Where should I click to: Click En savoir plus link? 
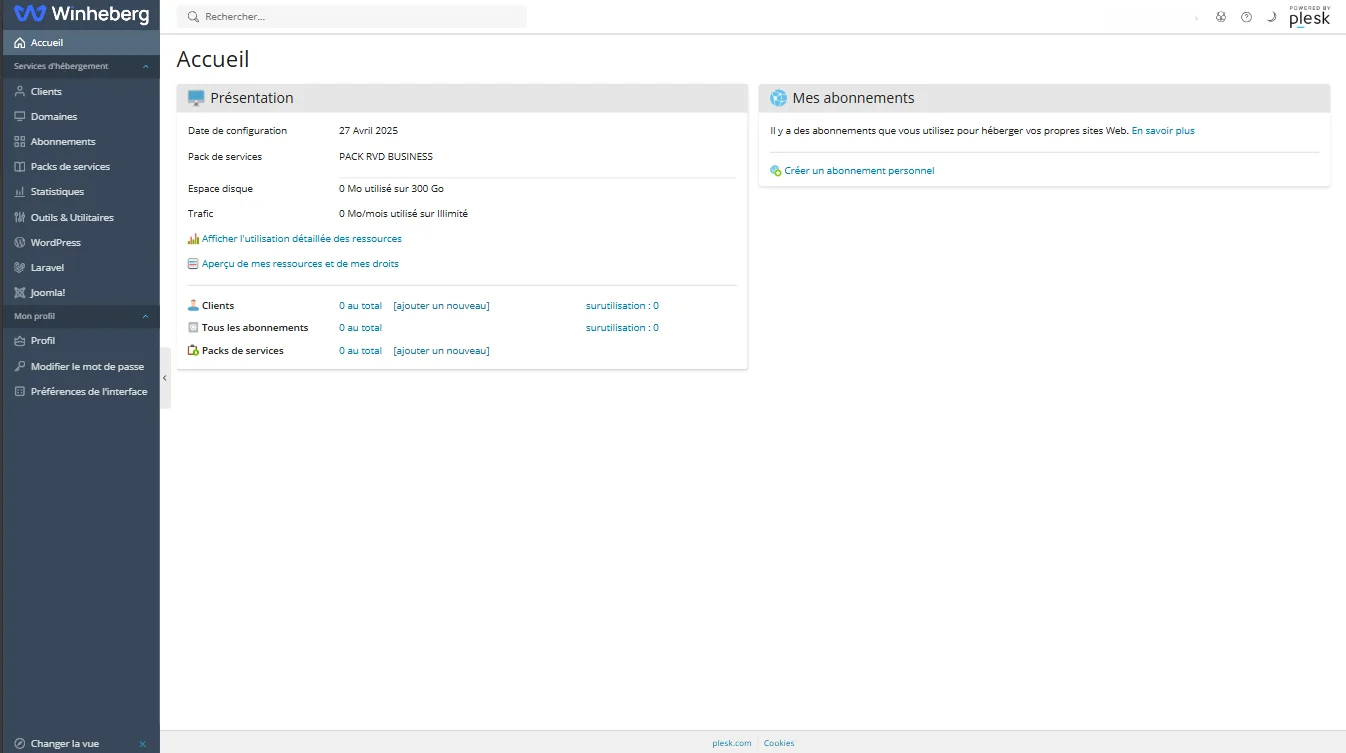coord(1163,131)
